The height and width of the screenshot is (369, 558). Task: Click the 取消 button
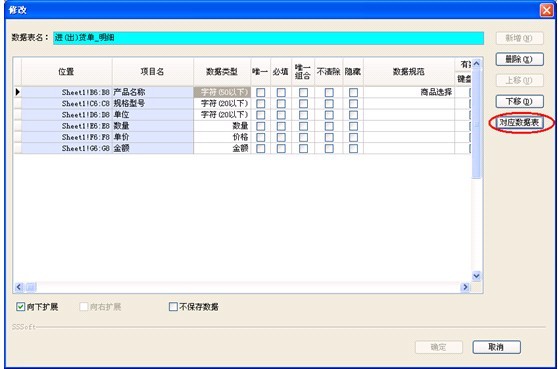coord(496,347)
